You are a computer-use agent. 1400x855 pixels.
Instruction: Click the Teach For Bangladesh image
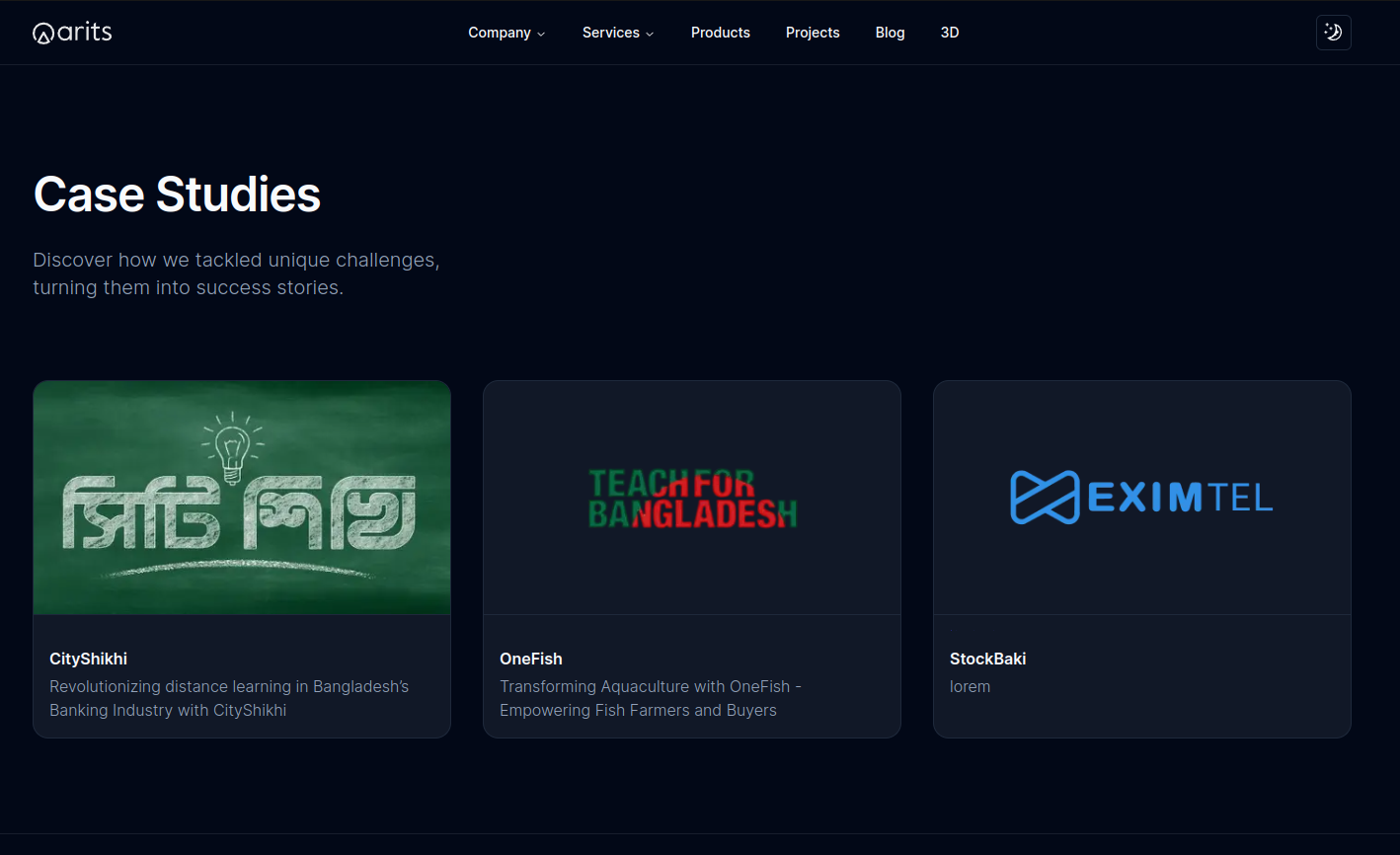pyautogui.click(x=691, y=498)
